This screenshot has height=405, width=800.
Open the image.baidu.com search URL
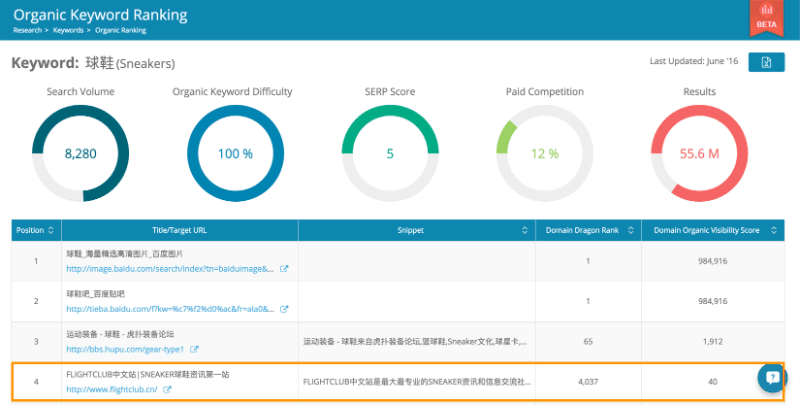[170, 269]
